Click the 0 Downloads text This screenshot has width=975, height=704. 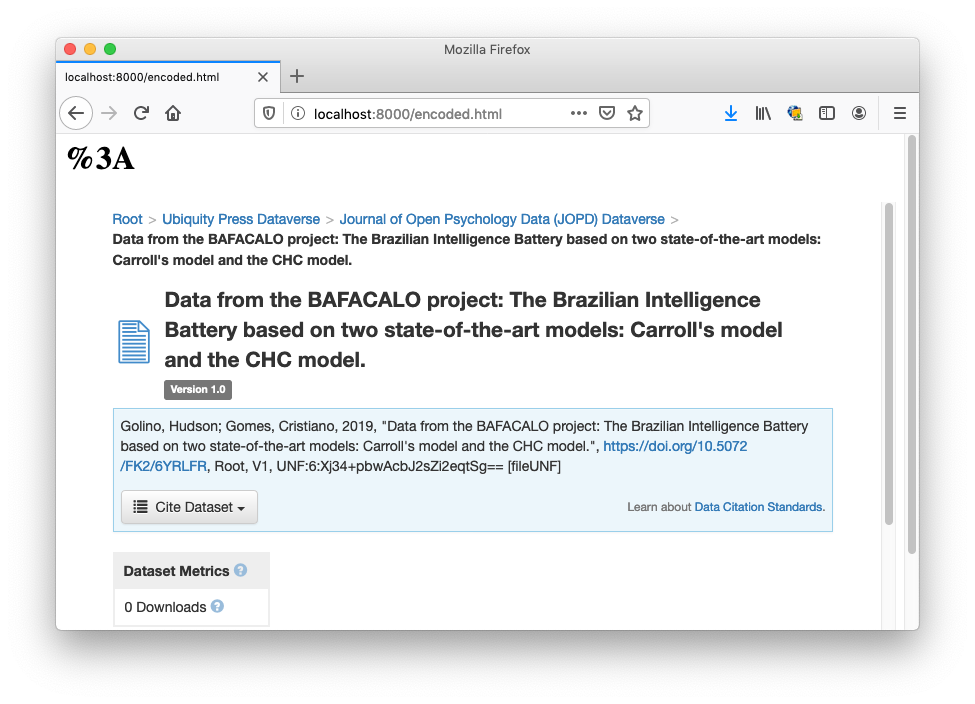tap(165, 607)
